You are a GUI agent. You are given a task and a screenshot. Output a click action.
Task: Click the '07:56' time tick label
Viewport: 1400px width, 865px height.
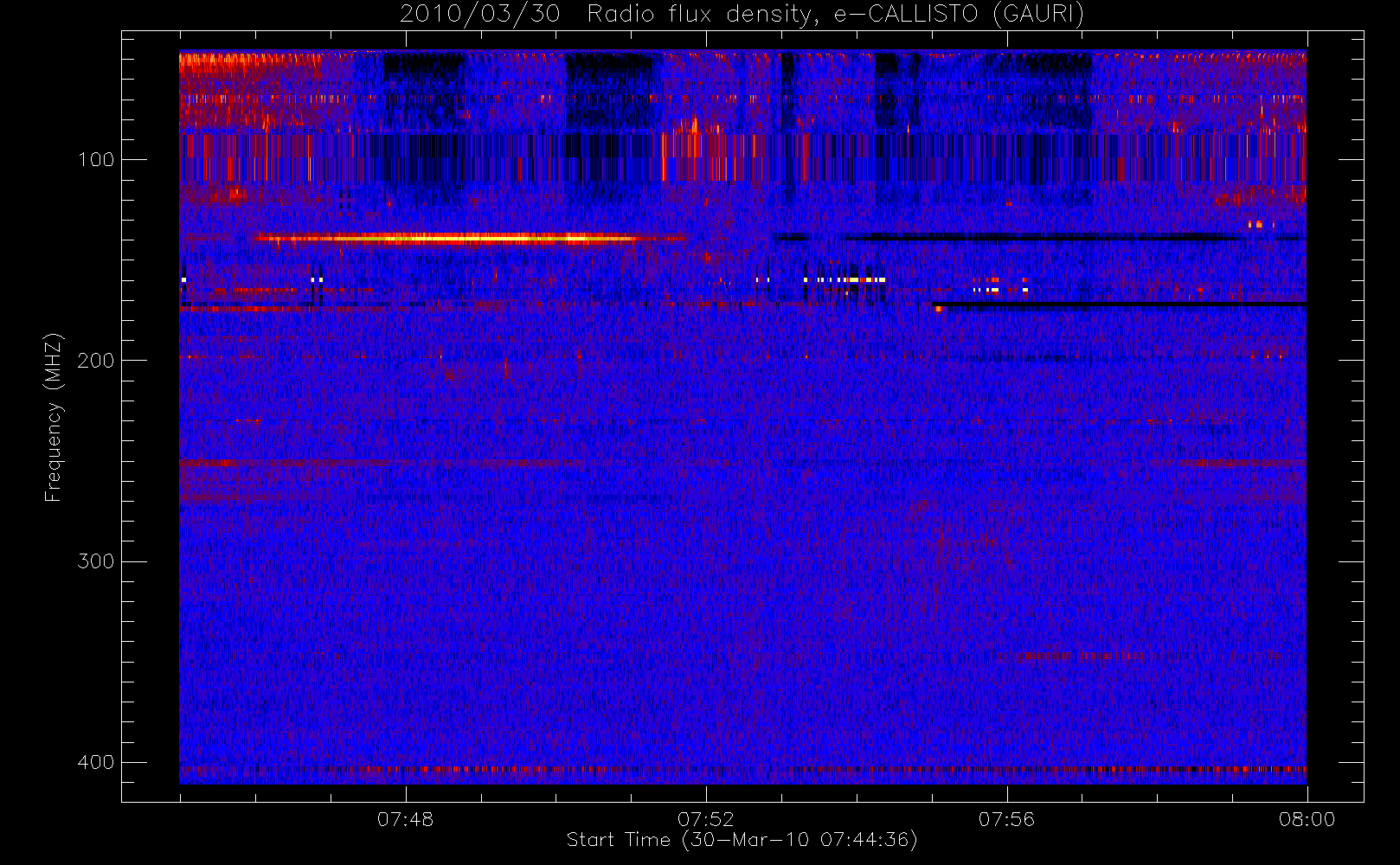[x=1006, y=819]
